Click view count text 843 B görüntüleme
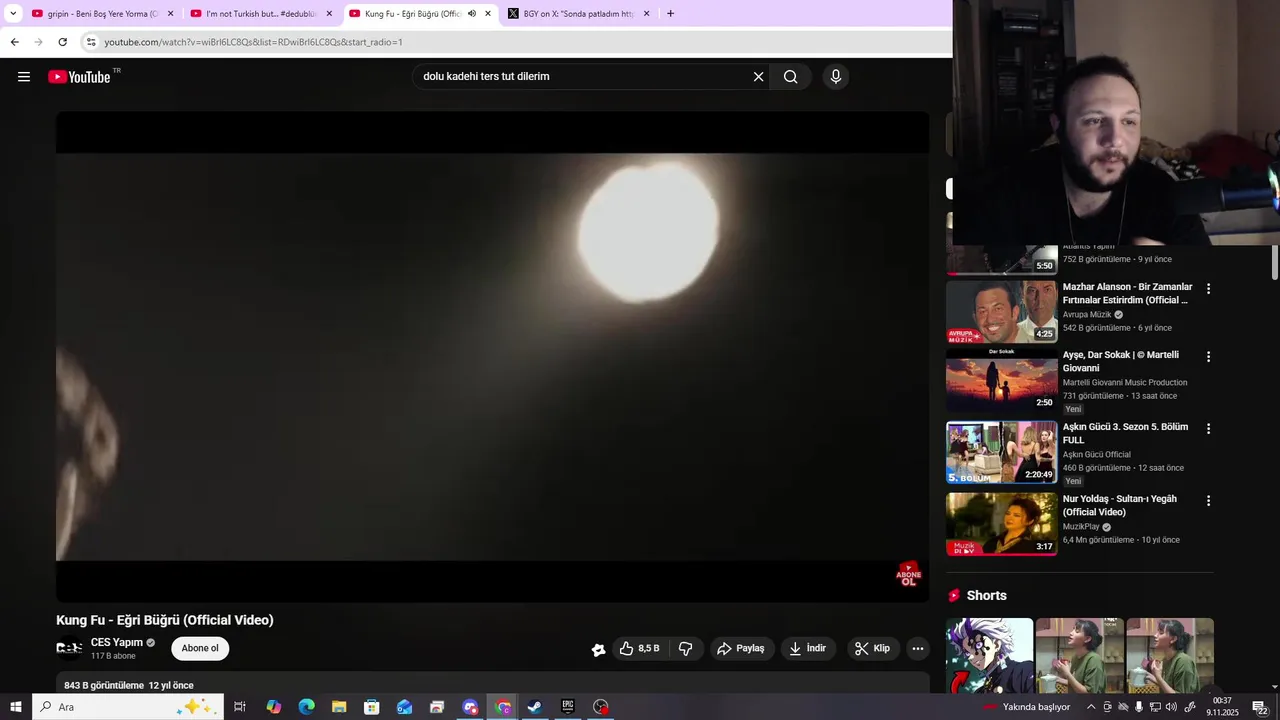The width and height of the screenshot is (1280, 720). [104, 686]
